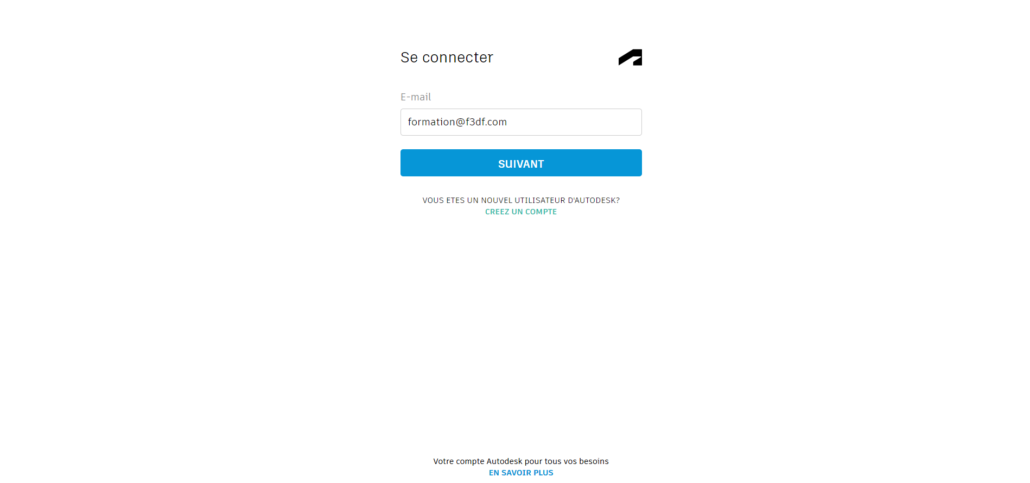Create a new Autodesk account via link

(521, 212)
